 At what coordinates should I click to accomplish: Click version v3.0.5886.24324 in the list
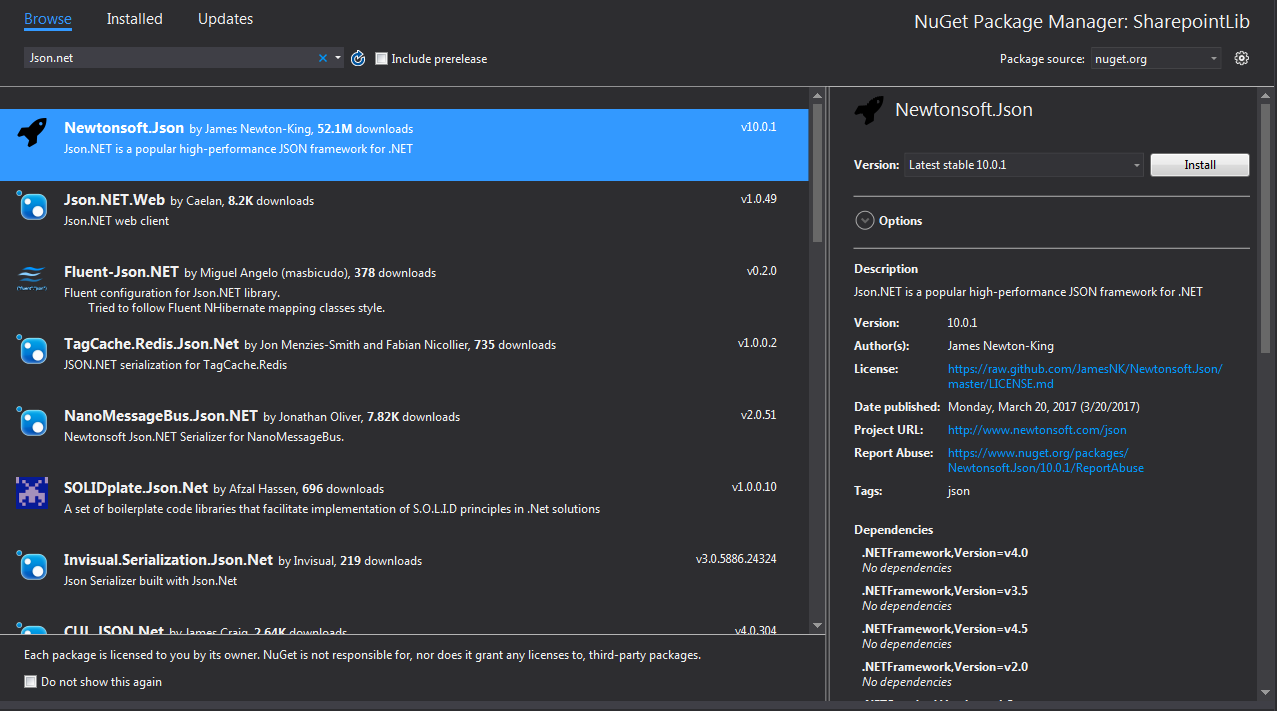click(x=736, y=559)
